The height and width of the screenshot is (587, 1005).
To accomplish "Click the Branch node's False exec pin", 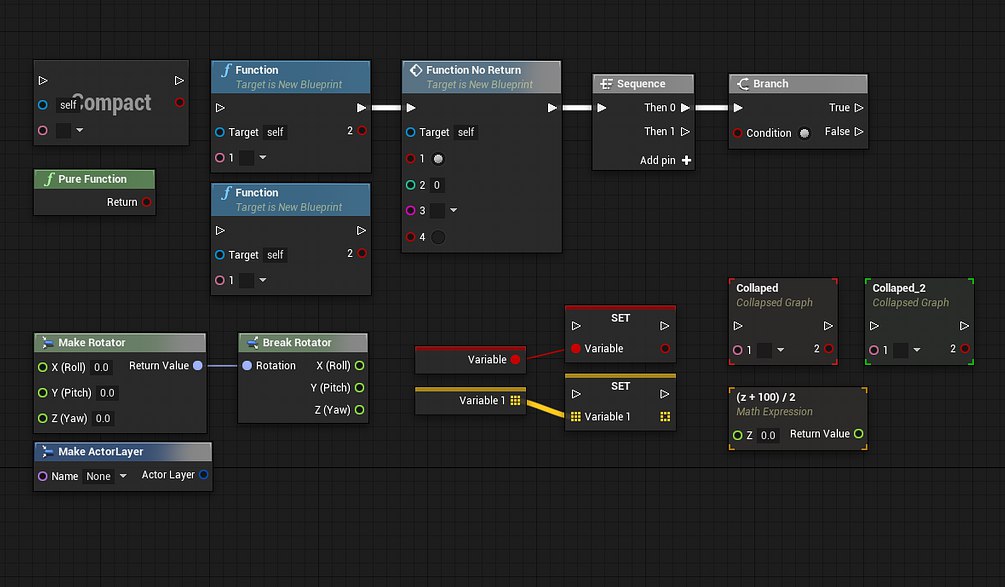I will coord(859,131).
